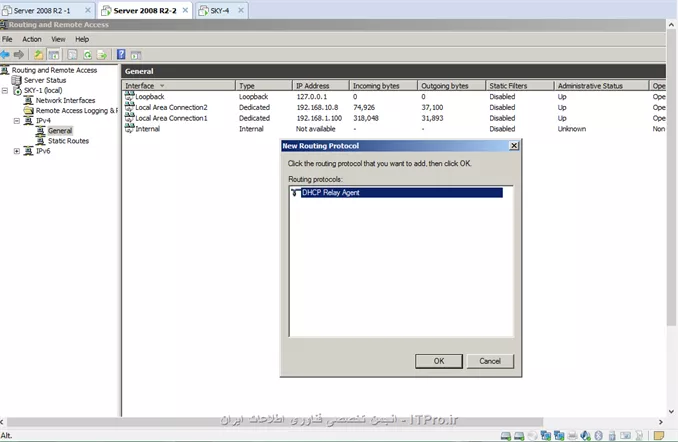Click the Properties toolbar icon next to Refresh
678x442 pixels.
[x=72, y=54]
